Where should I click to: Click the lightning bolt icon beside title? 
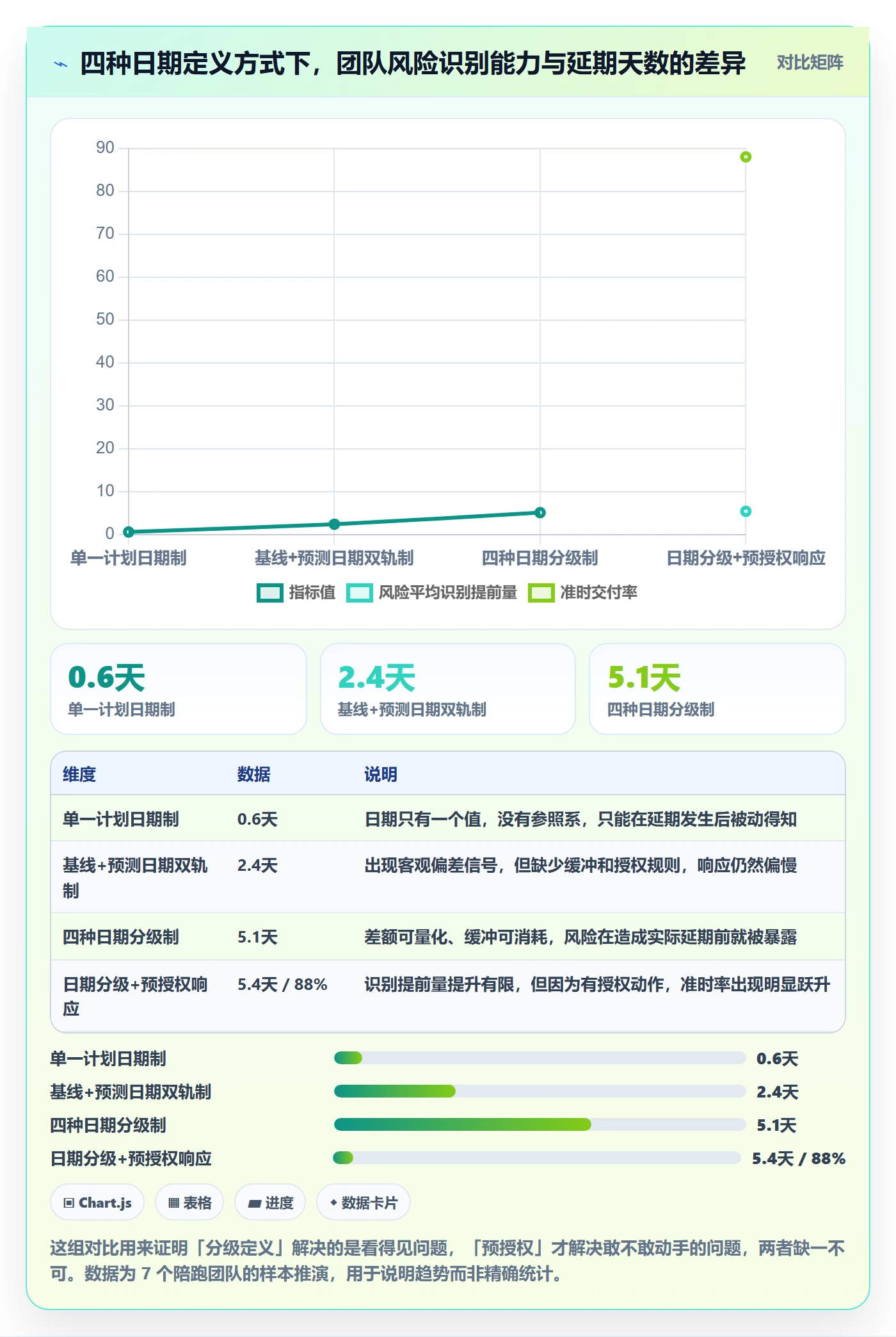coord(61,64)
